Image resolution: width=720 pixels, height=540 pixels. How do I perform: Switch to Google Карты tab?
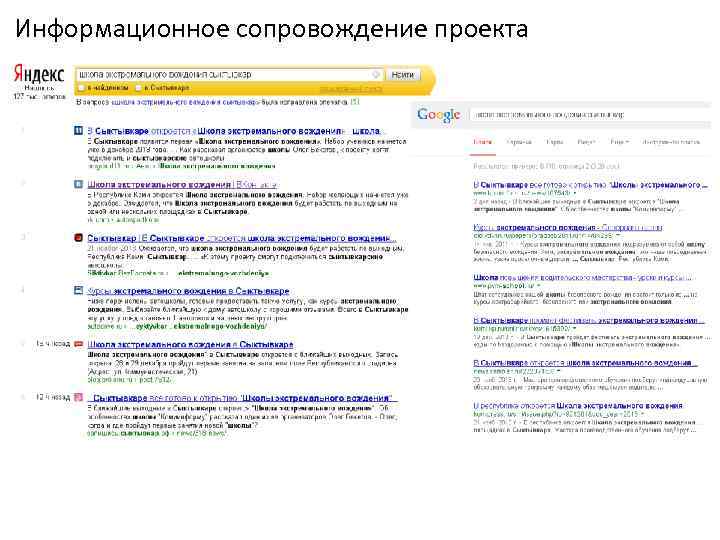[x=555, y=142]
